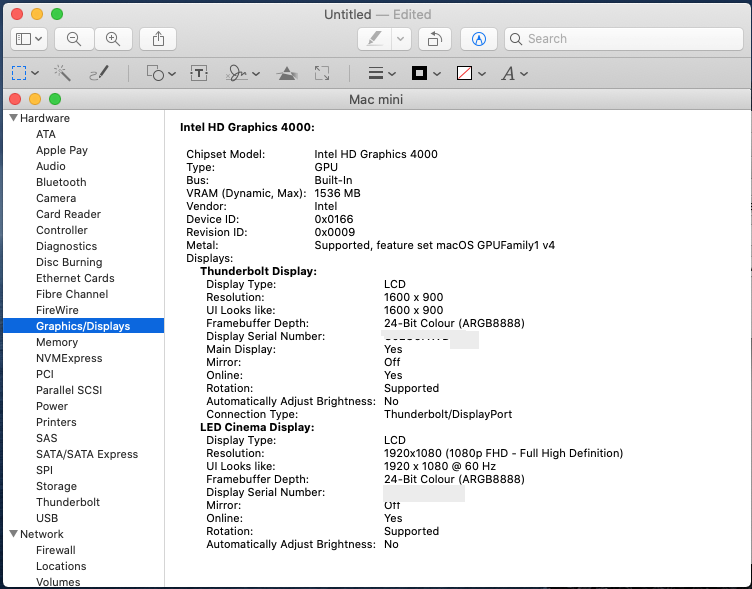Screen dimensions: 752x589
Task: Open the Shape Style line thickness menu
Action: point(376,73)
